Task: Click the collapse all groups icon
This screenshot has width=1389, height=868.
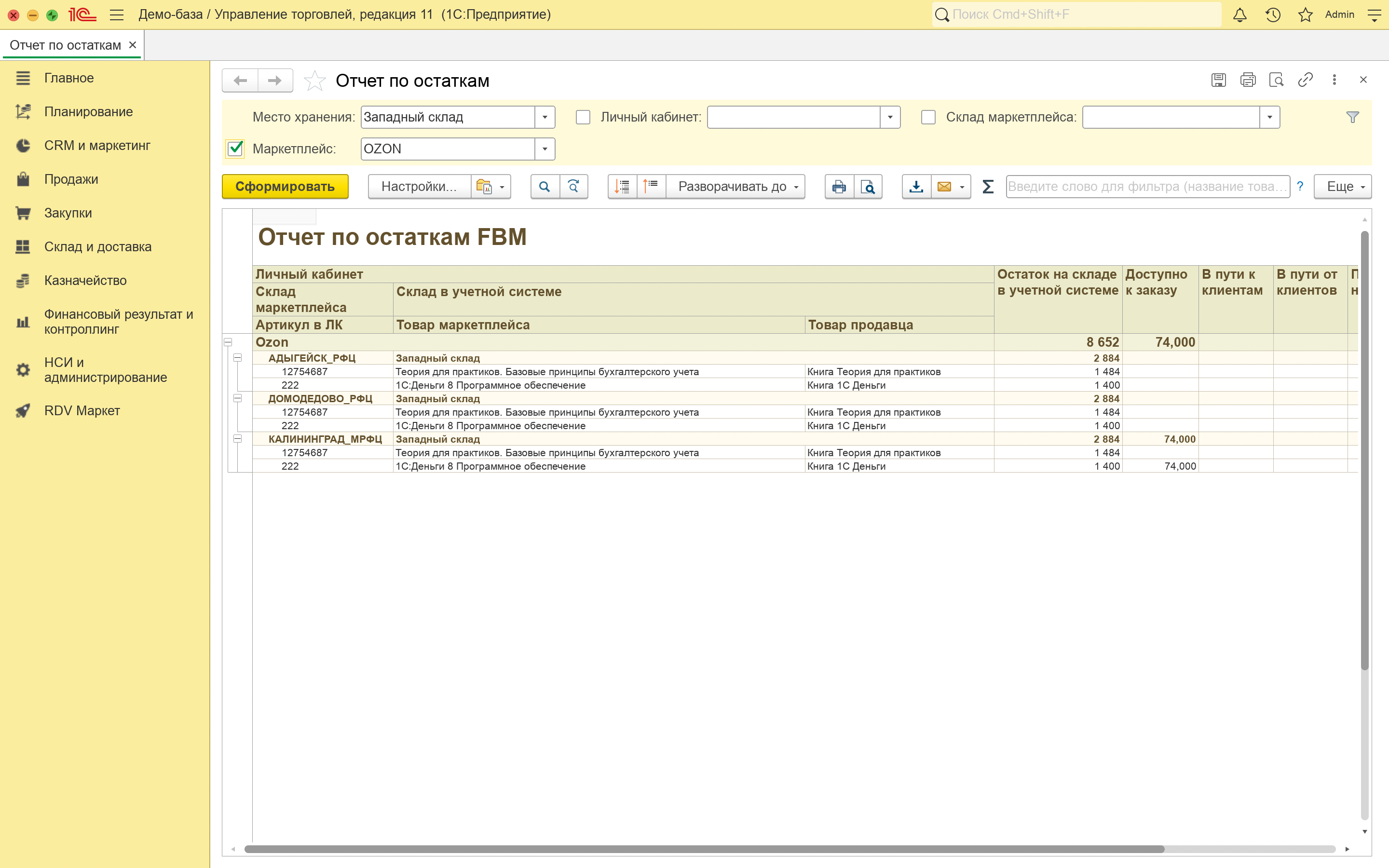Action: [651, 187]
